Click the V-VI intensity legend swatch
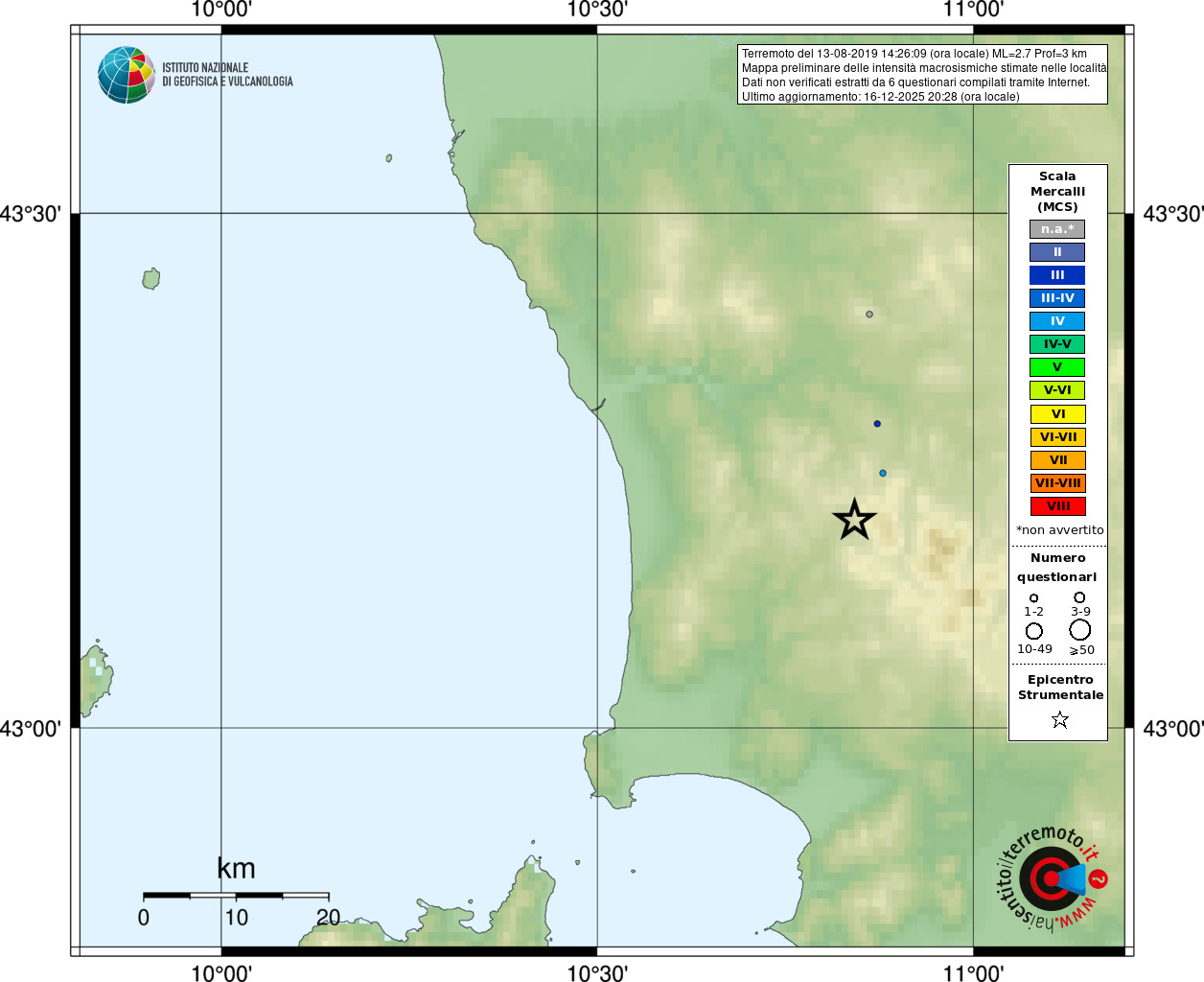 [x=1057, y=390]
